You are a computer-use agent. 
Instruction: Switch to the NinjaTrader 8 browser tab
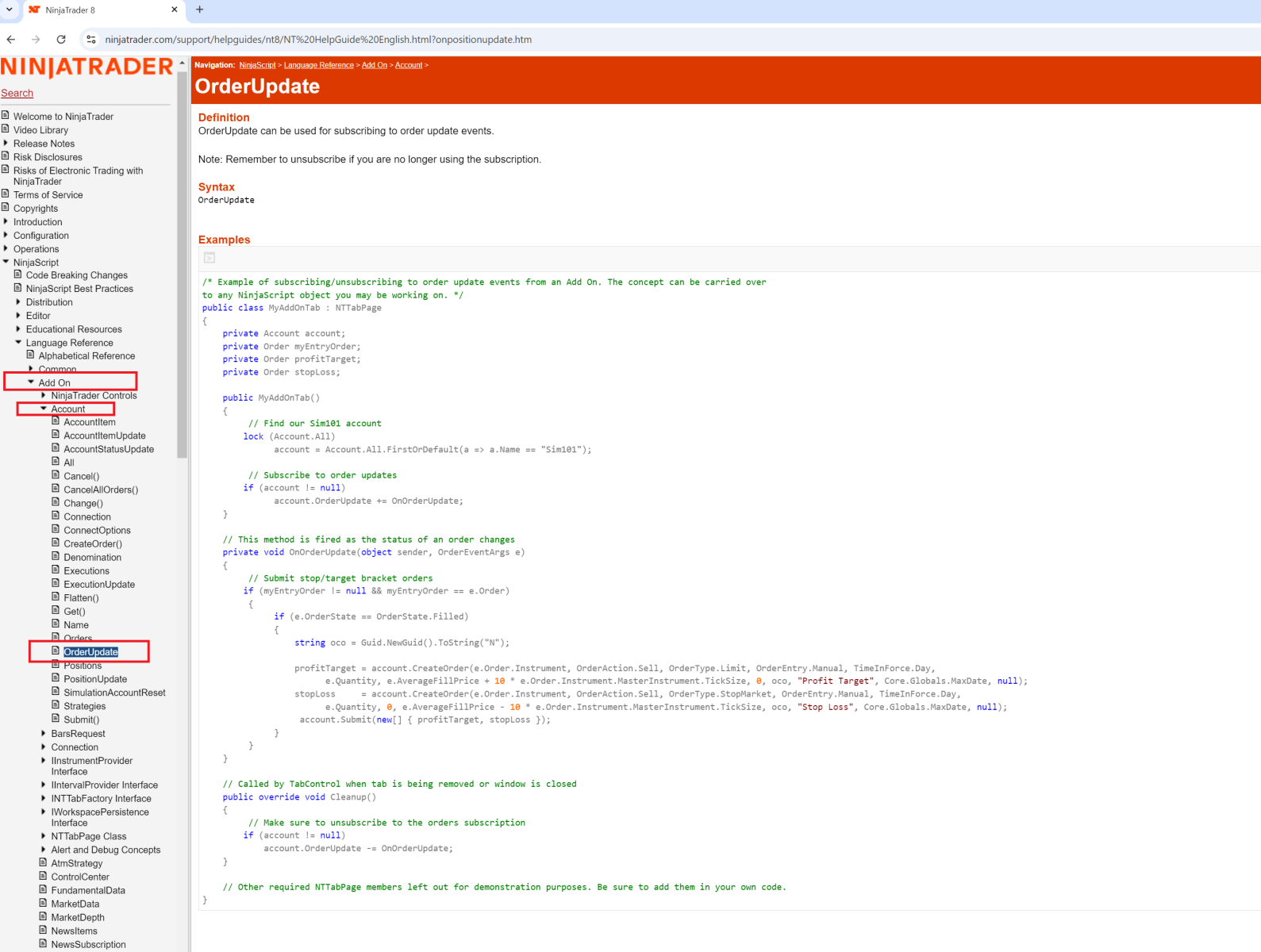(102, 10)
